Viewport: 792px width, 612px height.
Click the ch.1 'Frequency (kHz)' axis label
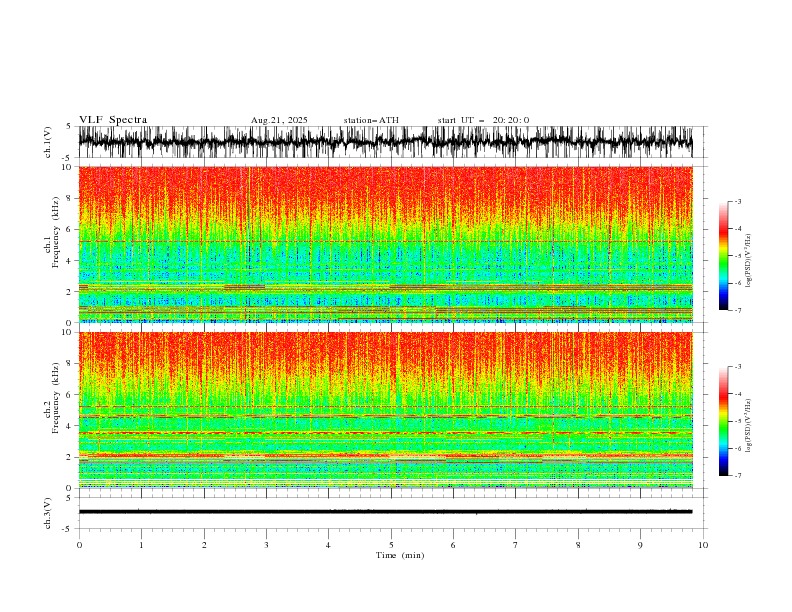pyautogui.click(x=55, y=232)
